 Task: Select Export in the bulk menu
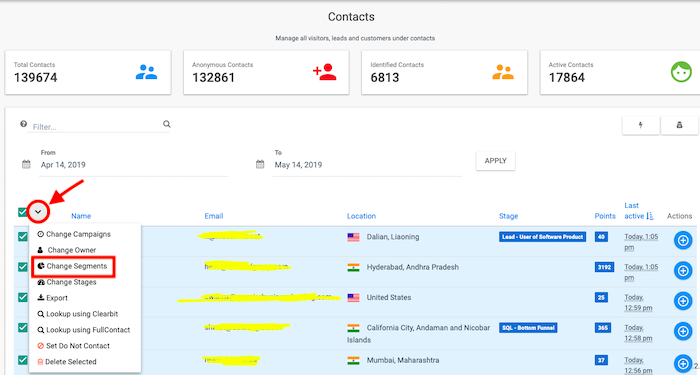pyautogui.click(x=53, y=298)
